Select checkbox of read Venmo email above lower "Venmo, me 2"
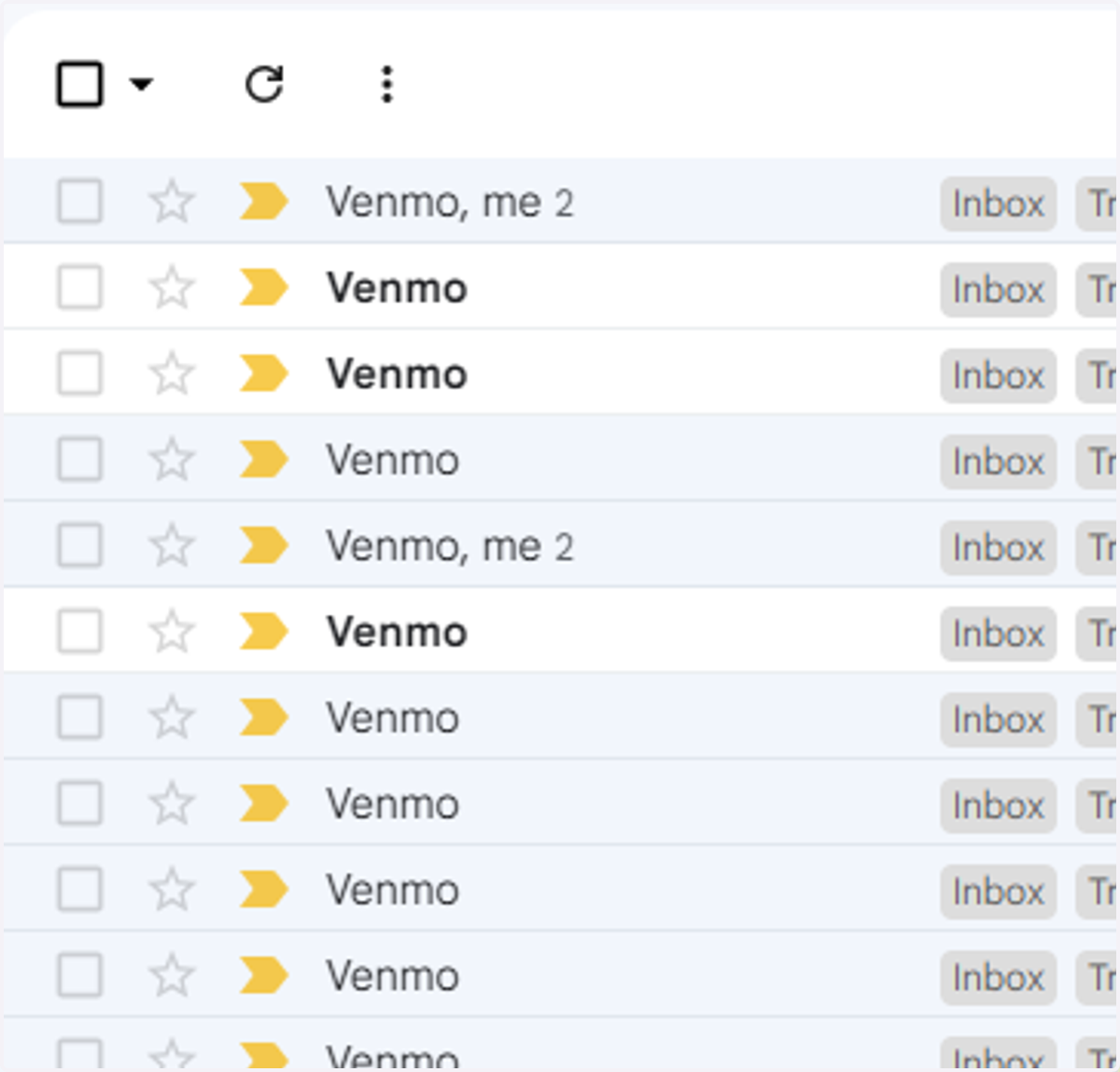Viewport: 1120px width, 1072px height. click(79, 459)
